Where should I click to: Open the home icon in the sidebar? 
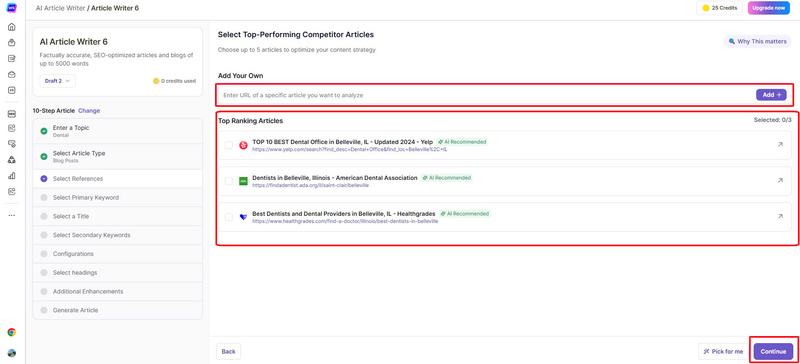[11, 27]
